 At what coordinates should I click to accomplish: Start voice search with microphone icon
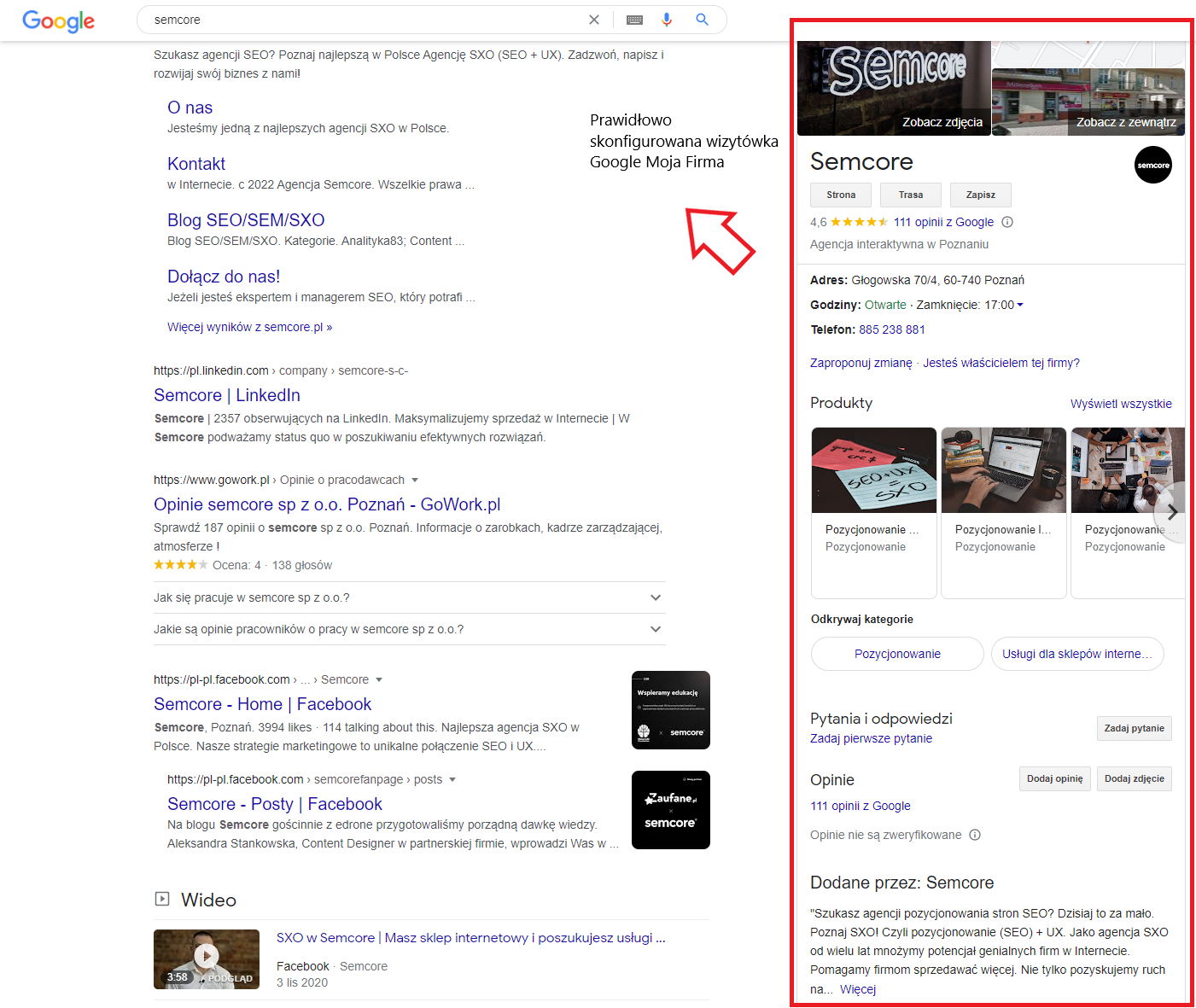667,20
